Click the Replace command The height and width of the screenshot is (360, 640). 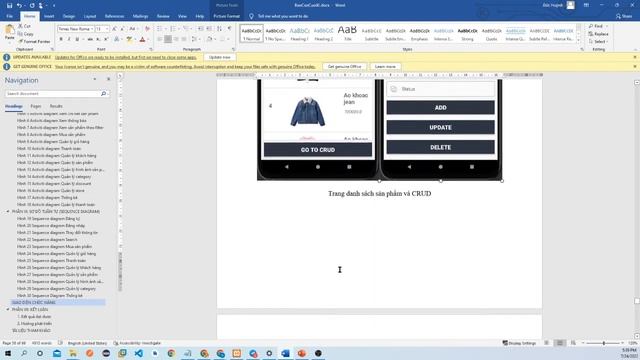pyautogui.click(x=598, y=34)
